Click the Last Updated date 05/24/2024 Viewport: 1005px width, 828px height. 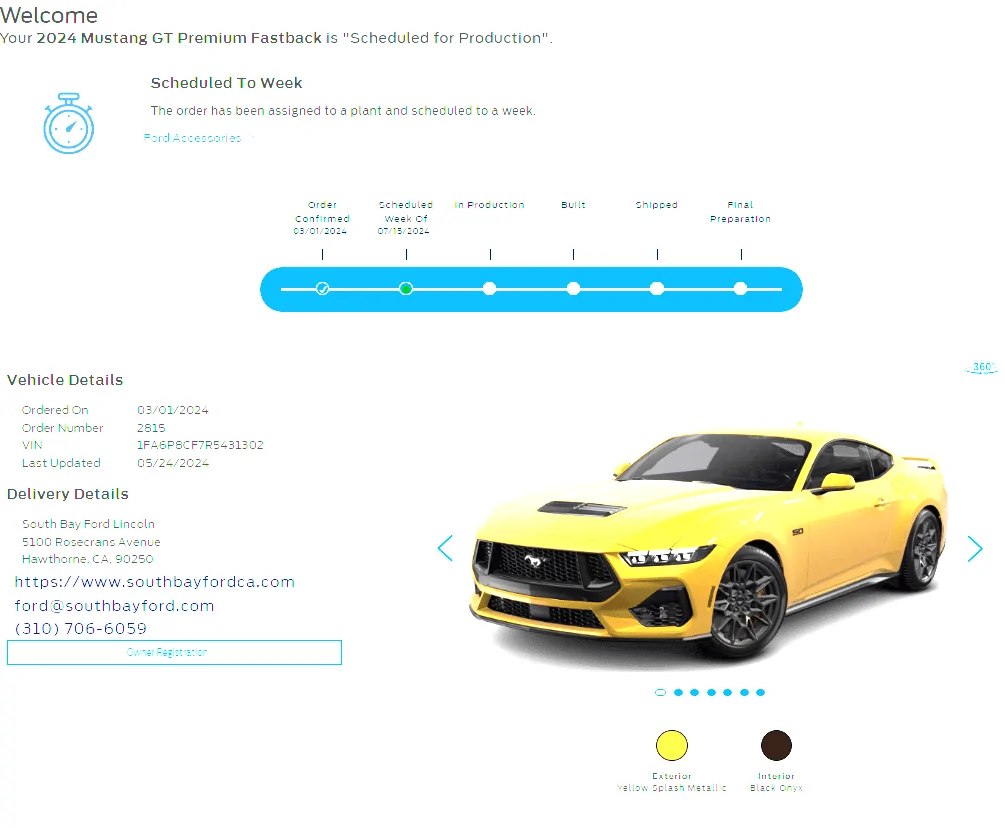tap(173, 463)
